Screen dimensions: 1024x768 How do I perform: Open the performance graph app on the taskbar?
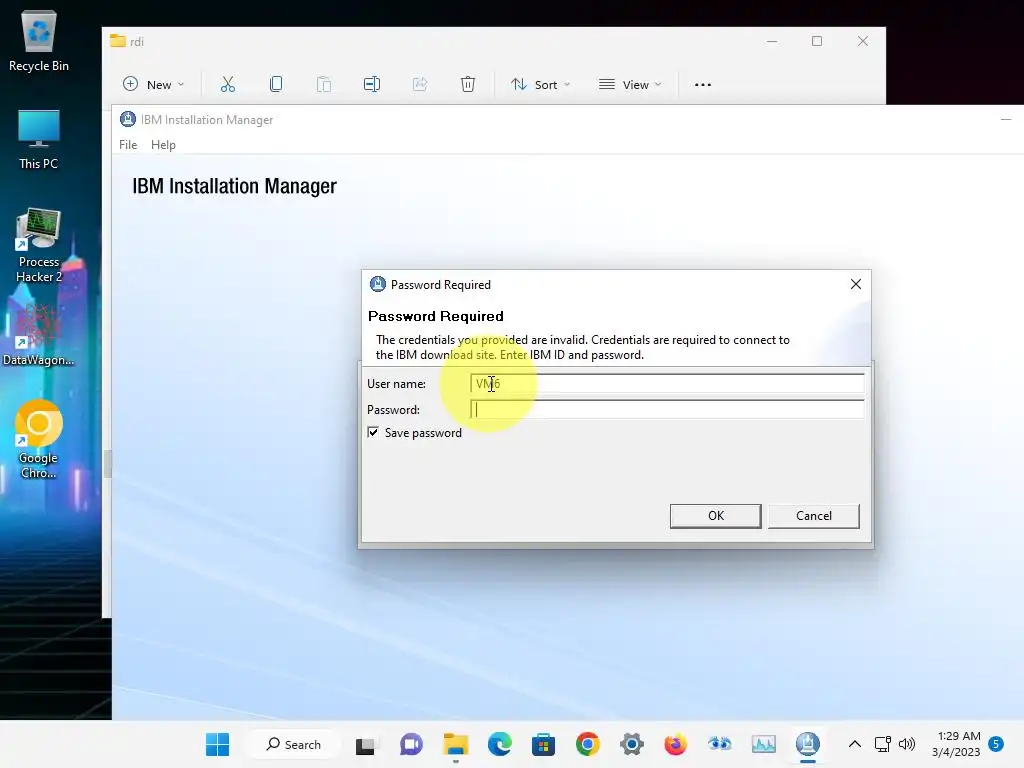763,744
